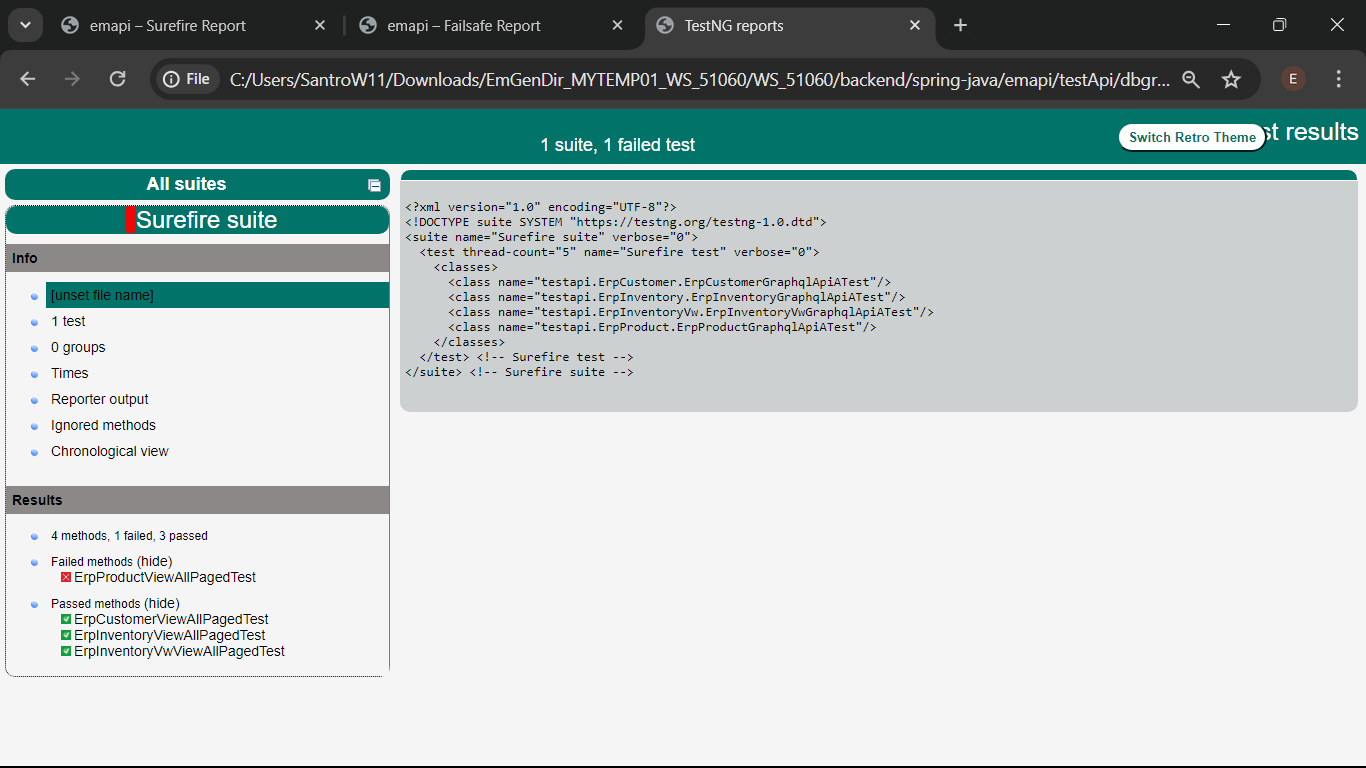Click the browser back arrow

tap(27, 79)
